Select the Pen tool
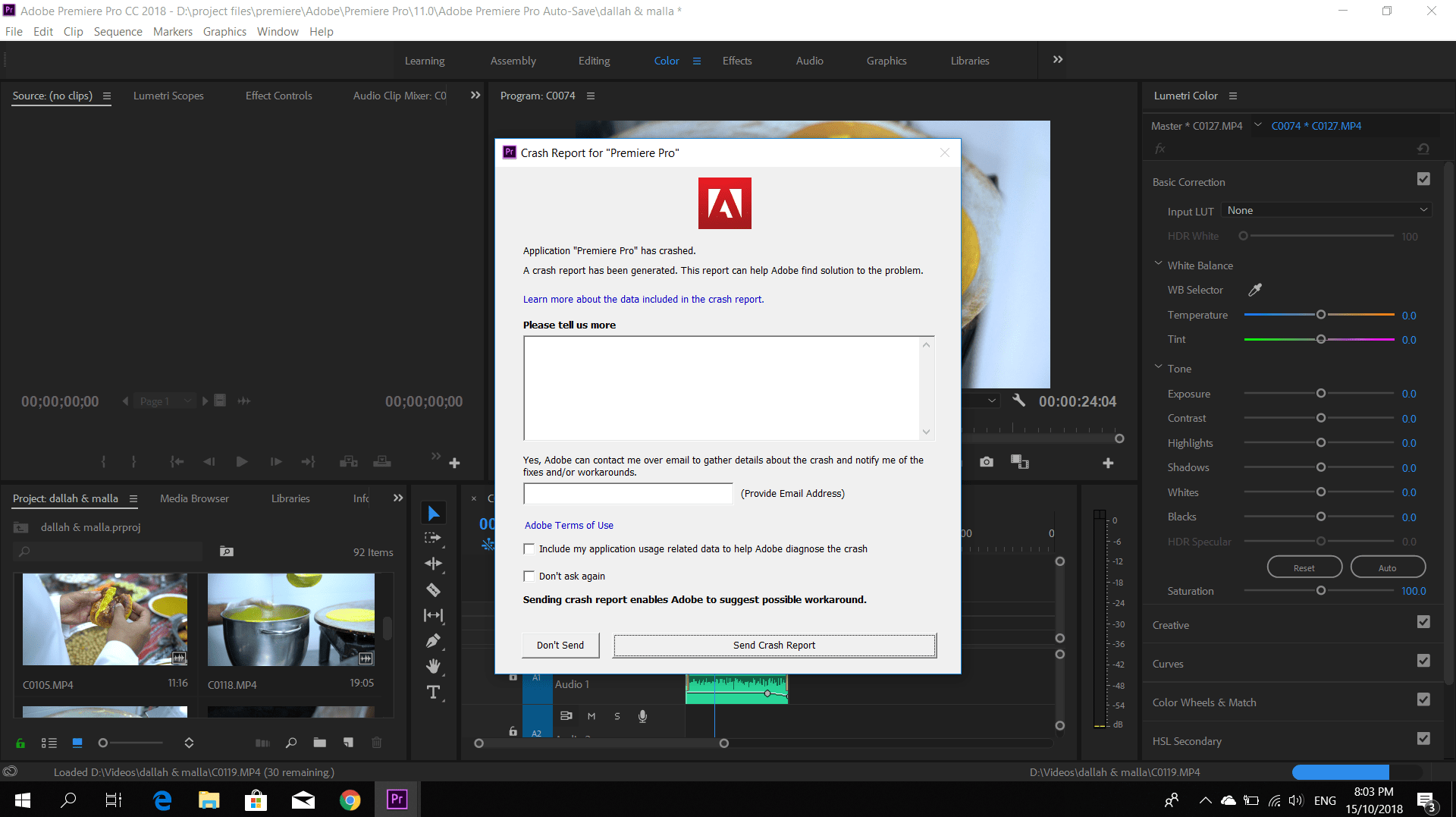The image size is (1456, 817). tap(433, 641)
